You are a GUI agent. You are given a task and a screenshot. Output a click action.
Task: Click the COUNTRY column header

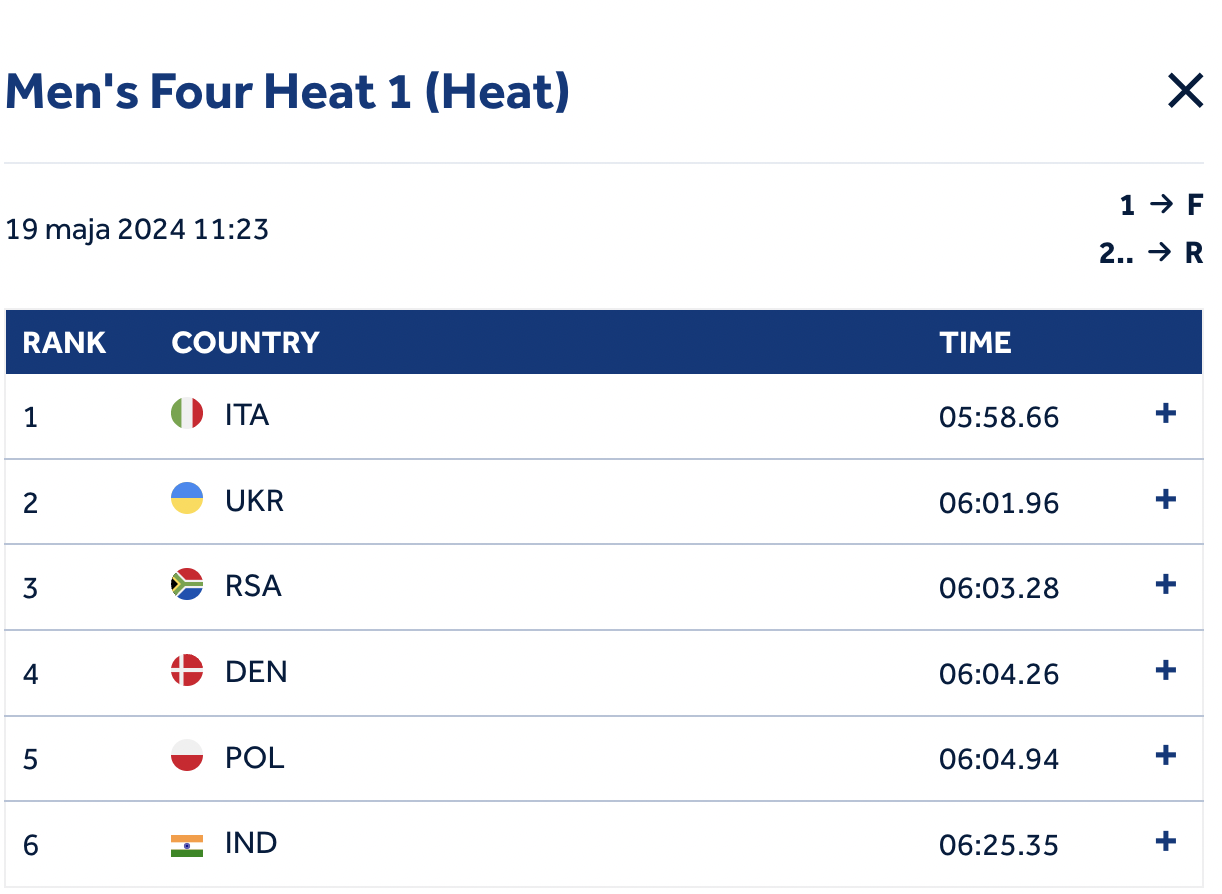[x=245, y=343]
